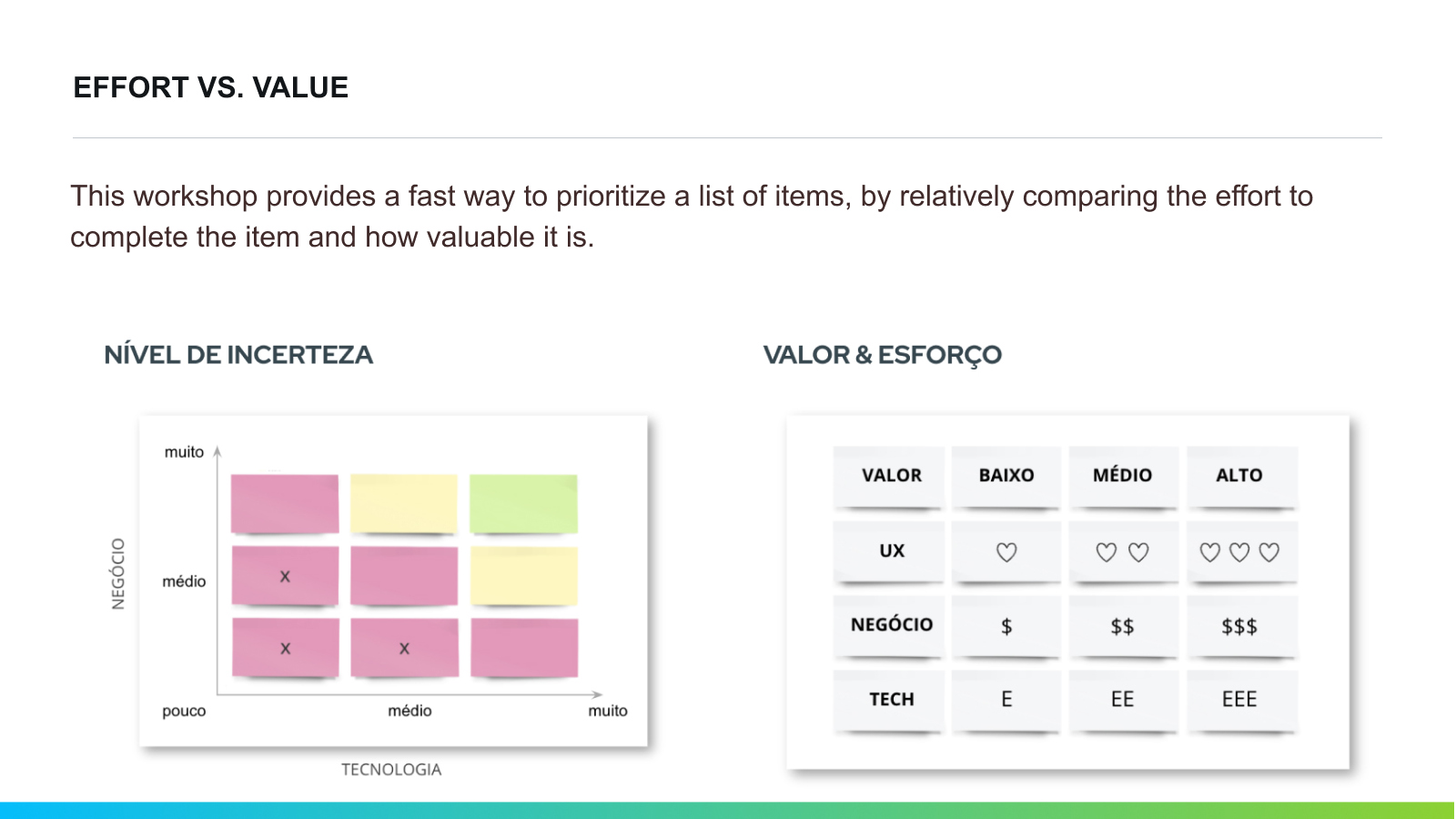Select the NEGÓCIO row label in the table

click(891, 624)
